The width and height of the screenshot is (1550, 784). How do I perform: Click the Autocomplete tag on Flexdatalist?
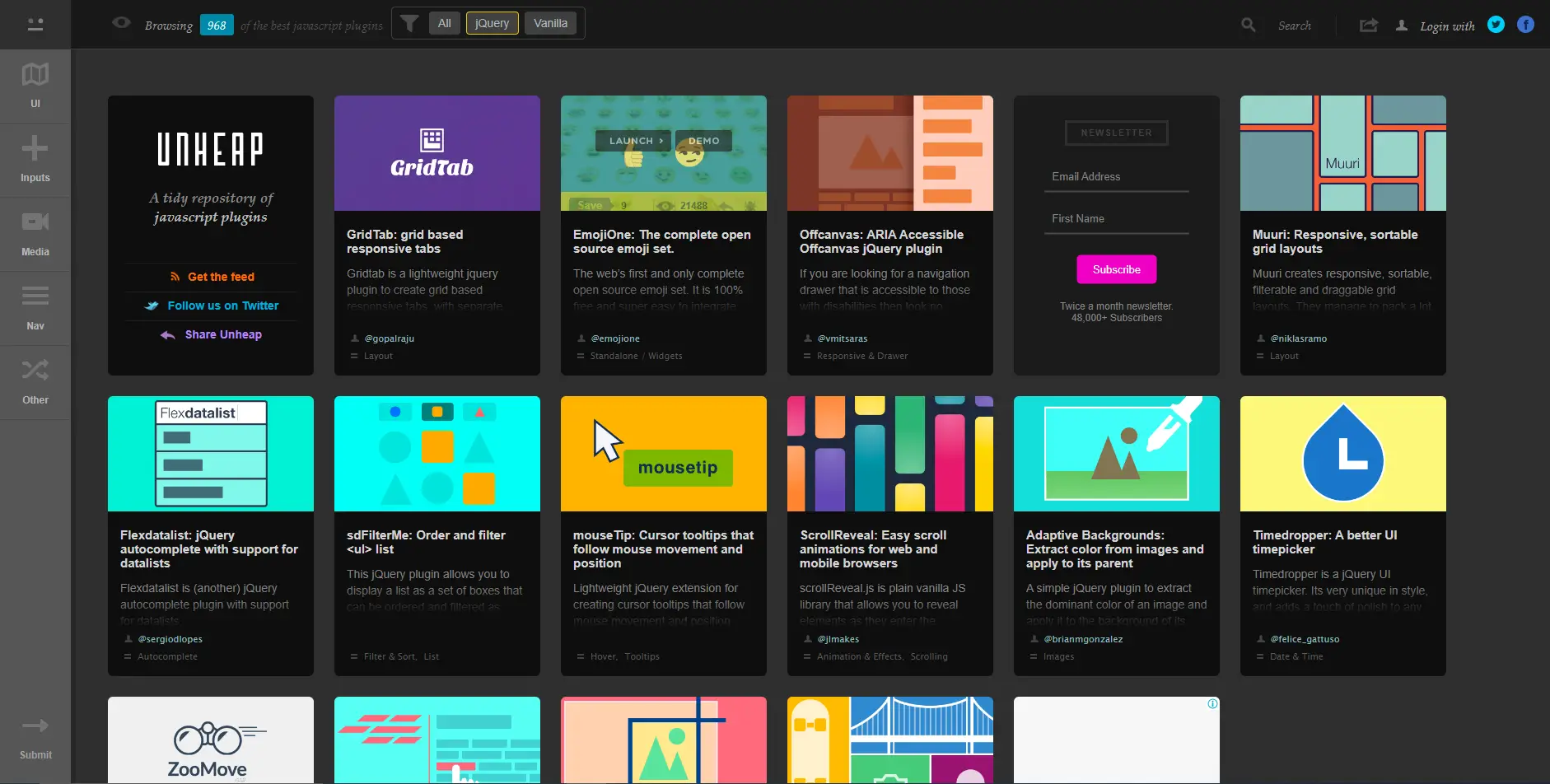click(x=167, y=656)
